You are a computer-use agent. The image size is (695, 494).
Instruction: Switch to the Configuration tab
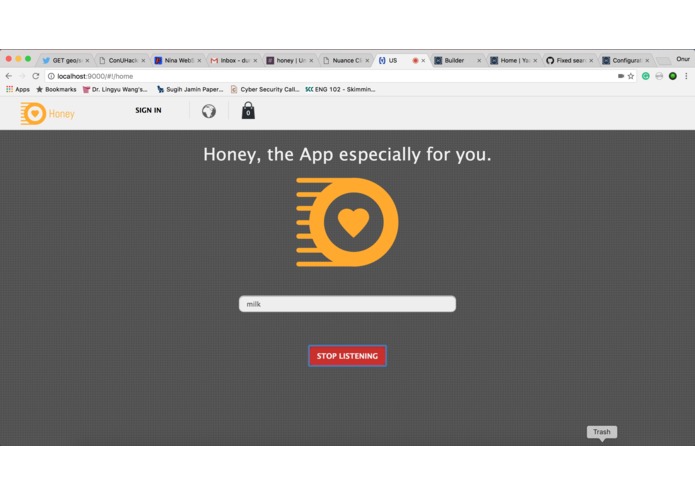pyautogui.click(x=625, y=60)
